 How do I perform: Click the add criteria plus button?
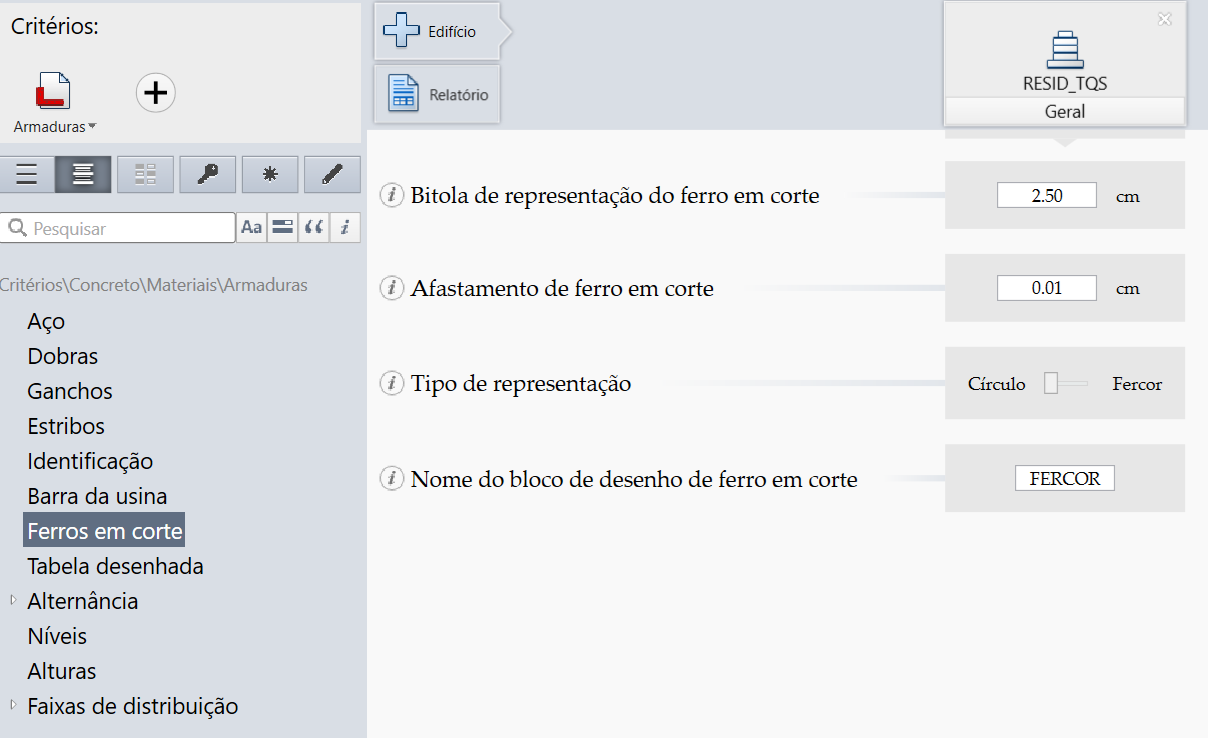155,93
